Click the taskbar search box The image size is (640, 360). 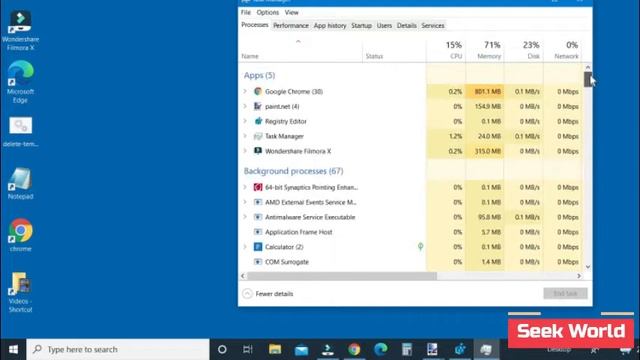point(118,349)
